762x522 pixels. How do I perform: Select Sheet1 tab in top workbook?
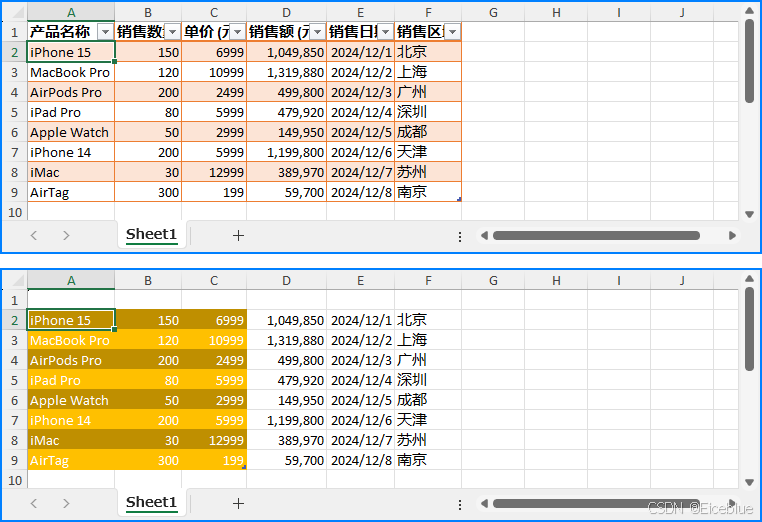pyautogui.click(x=151, y=235)
